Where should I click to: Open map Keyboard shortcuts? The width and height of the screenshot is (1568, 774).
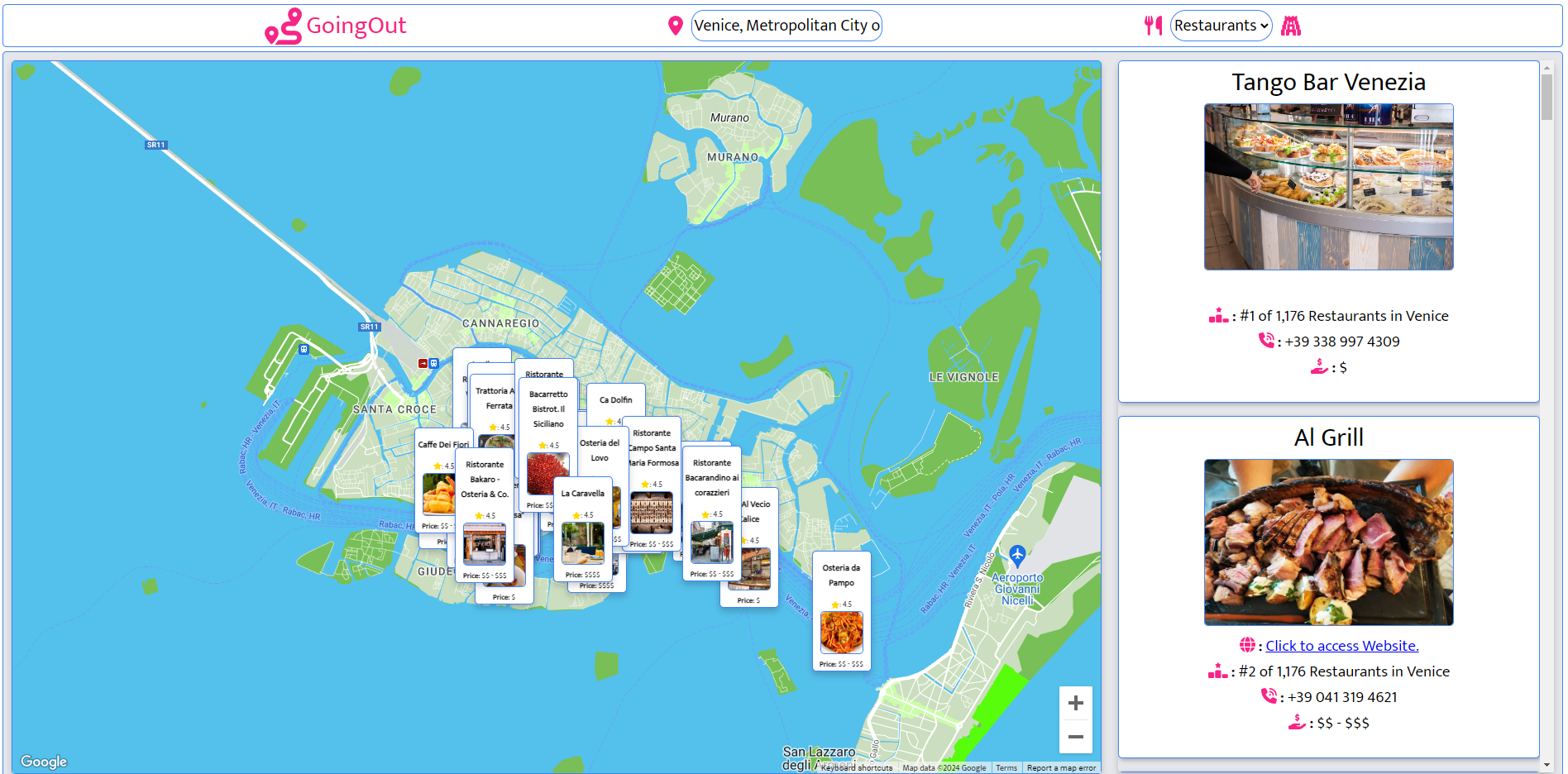coord(856,767)
